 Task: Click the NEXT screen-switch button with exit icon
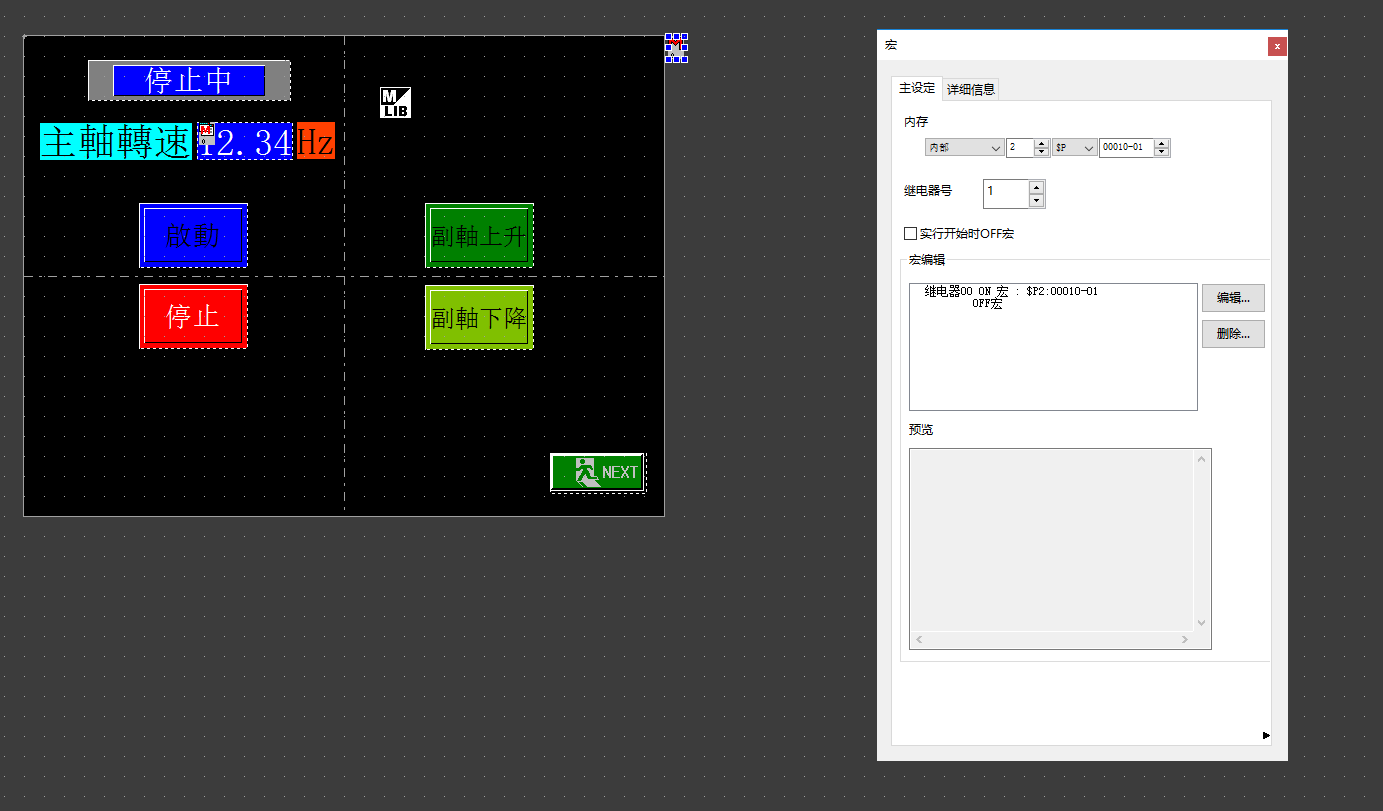tap(597, 472)
